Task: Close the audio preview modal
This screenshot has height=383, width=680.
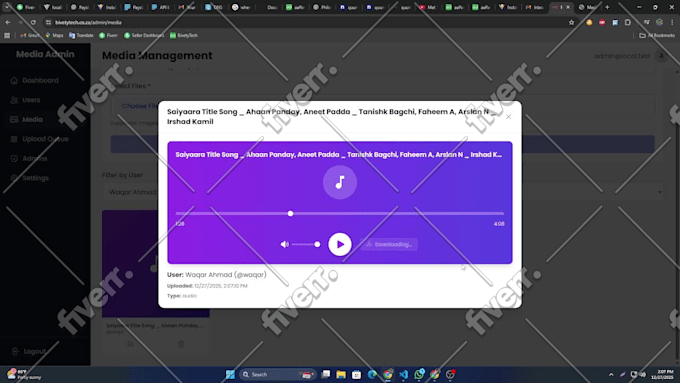Action: pos(508,117)
